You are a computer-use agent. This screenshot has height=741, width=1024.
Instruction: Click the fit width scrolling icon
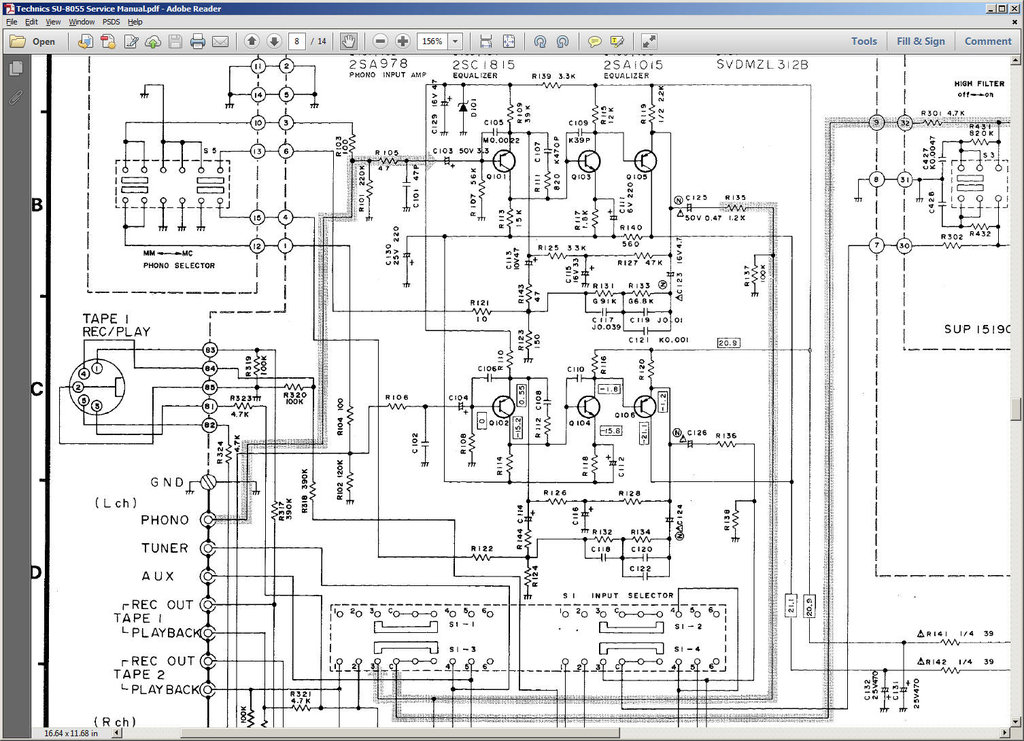click(x=486, y=41)
